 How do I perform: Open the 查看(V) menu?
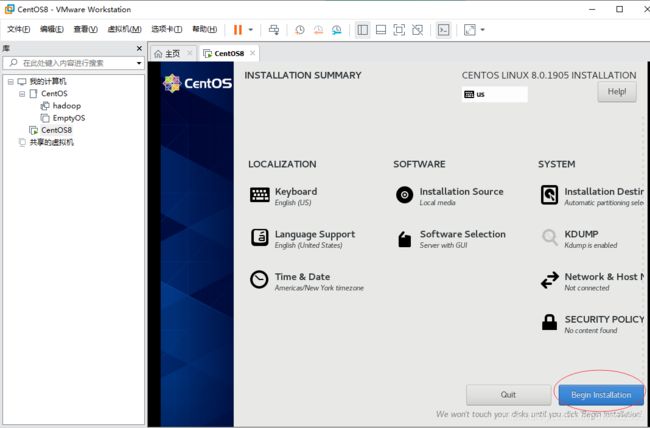click(x=85, y=29)
